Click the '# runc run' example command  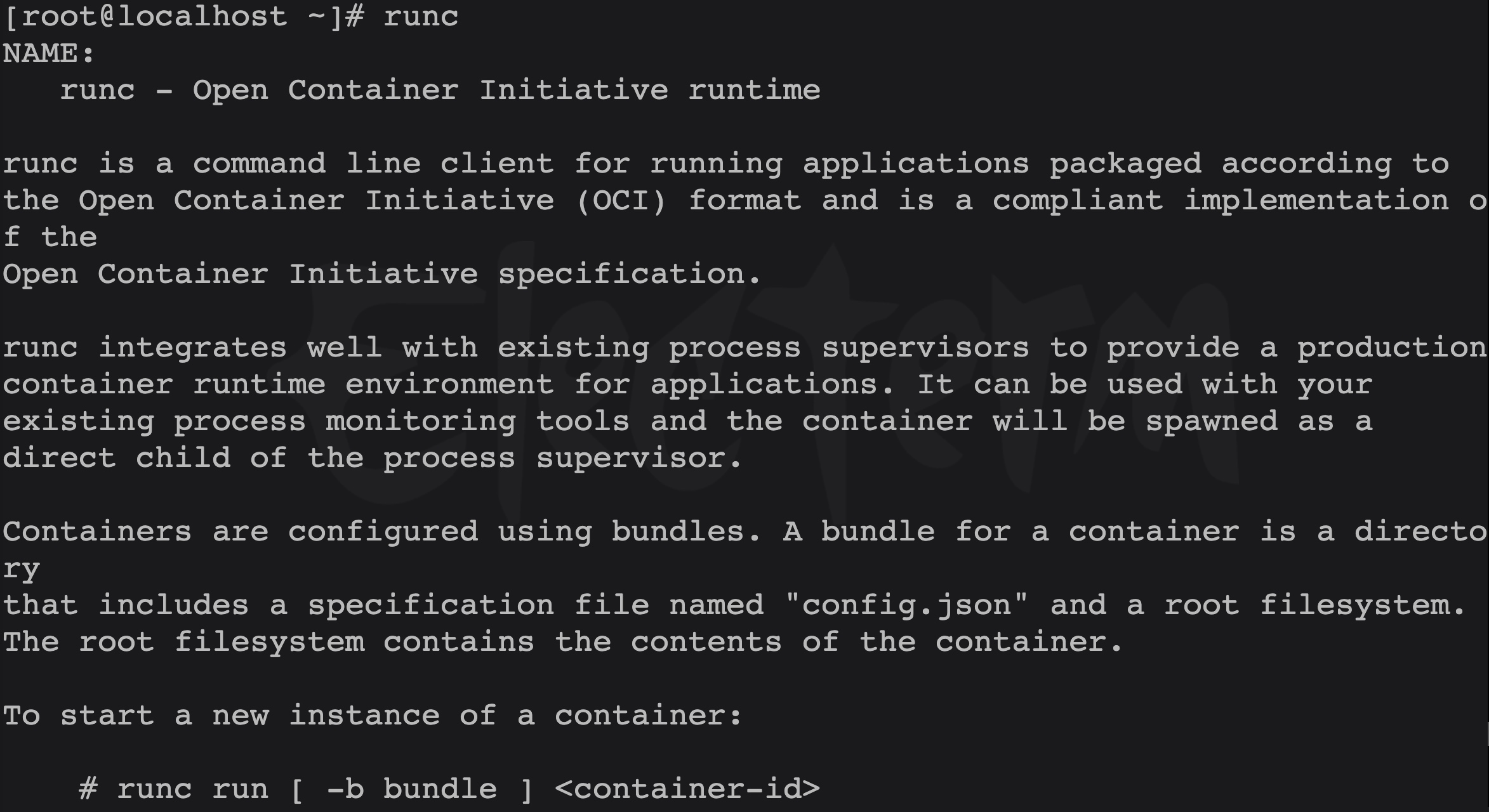pos(173,789)
